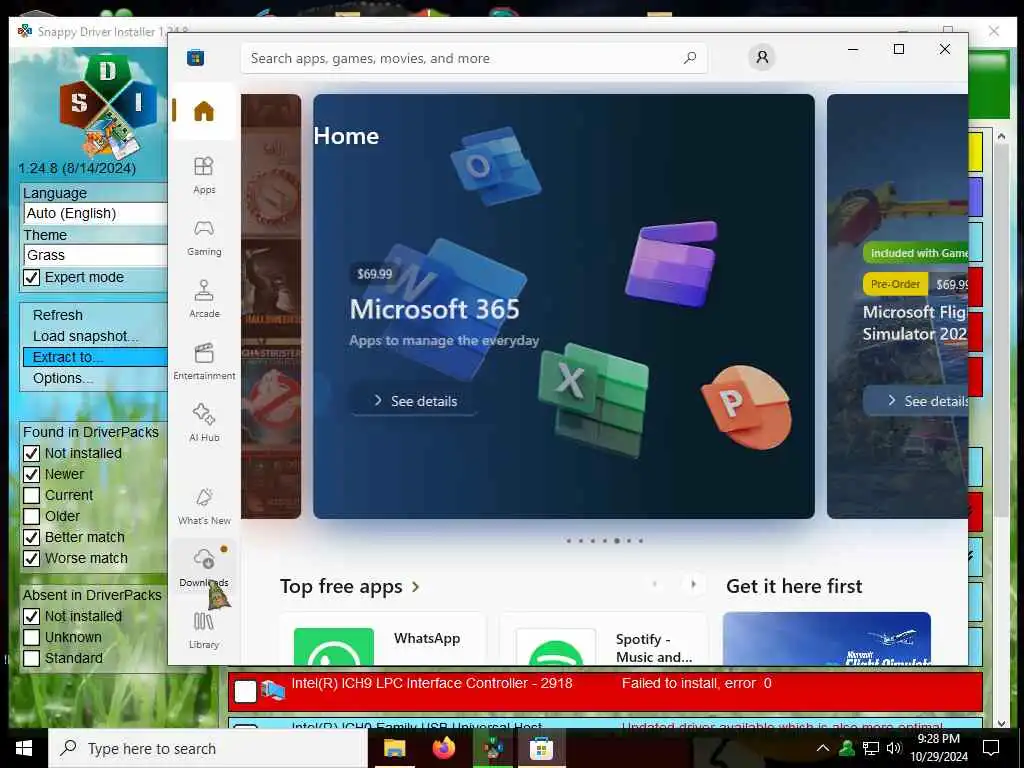1024x768 pixels.
Task: Open Spotify - Music and... card title
Action: 653,648
